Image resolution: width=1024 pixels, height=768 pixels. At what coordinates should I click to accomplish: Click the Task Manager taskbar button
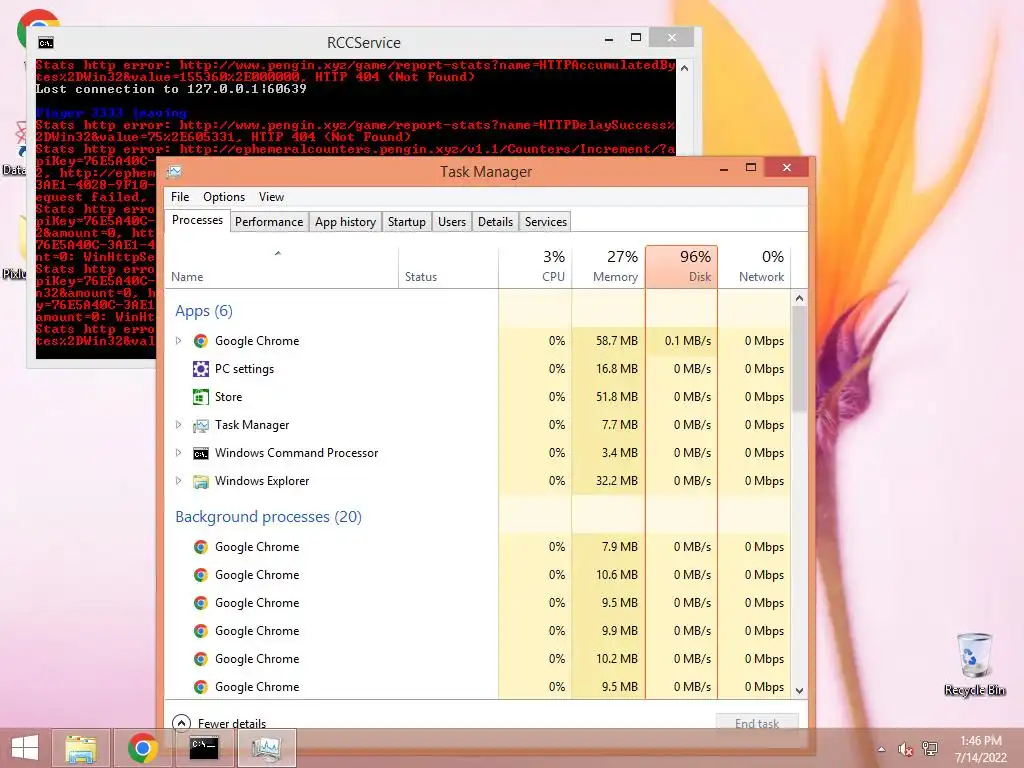pos(266,748)
